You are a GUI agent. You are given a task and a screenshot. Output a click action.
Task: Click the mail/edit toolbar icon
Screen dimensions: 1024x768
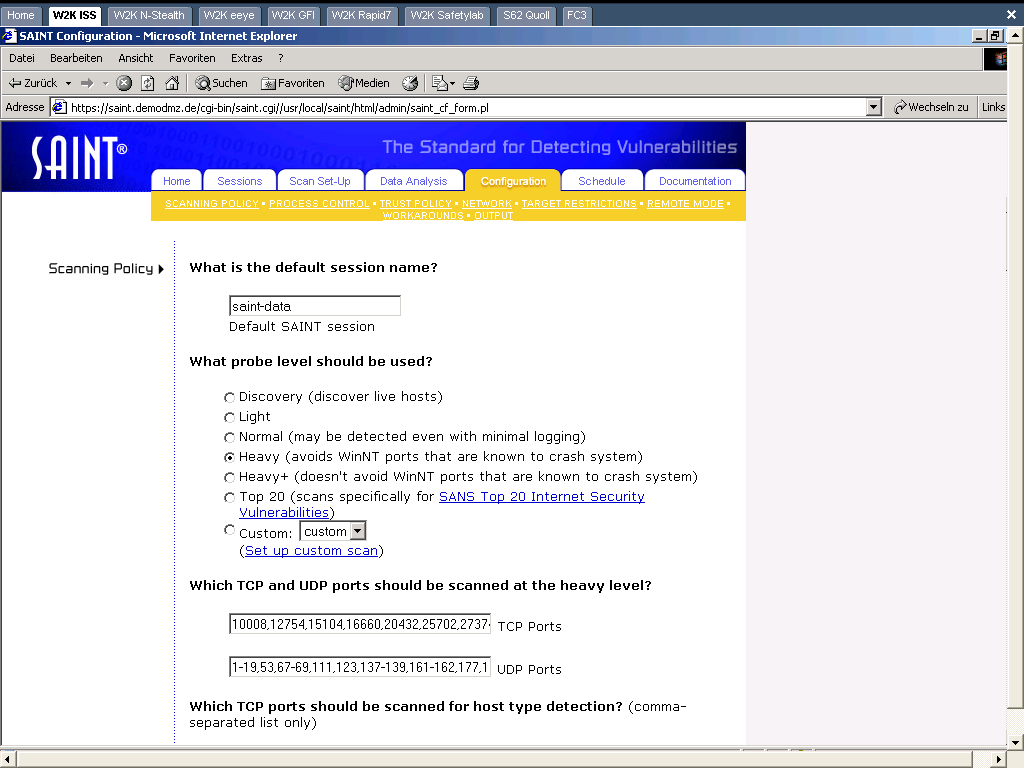pos(440,83)
